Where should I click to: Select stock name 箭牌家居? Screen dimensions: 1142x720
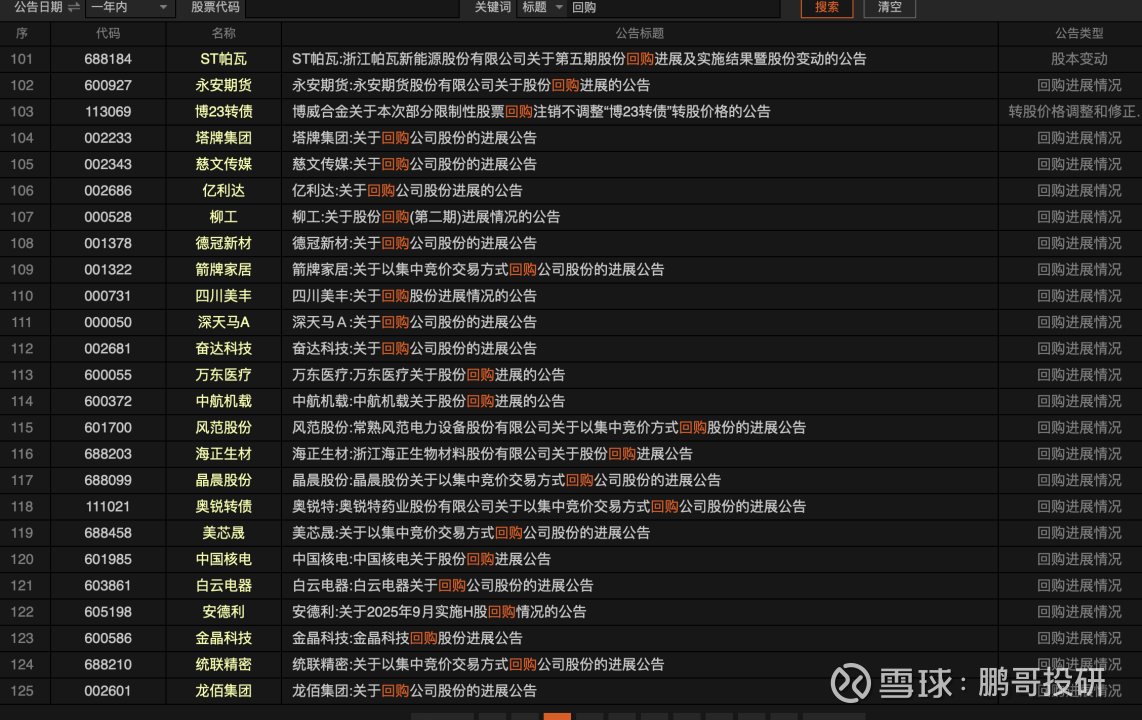coord(224,269)
